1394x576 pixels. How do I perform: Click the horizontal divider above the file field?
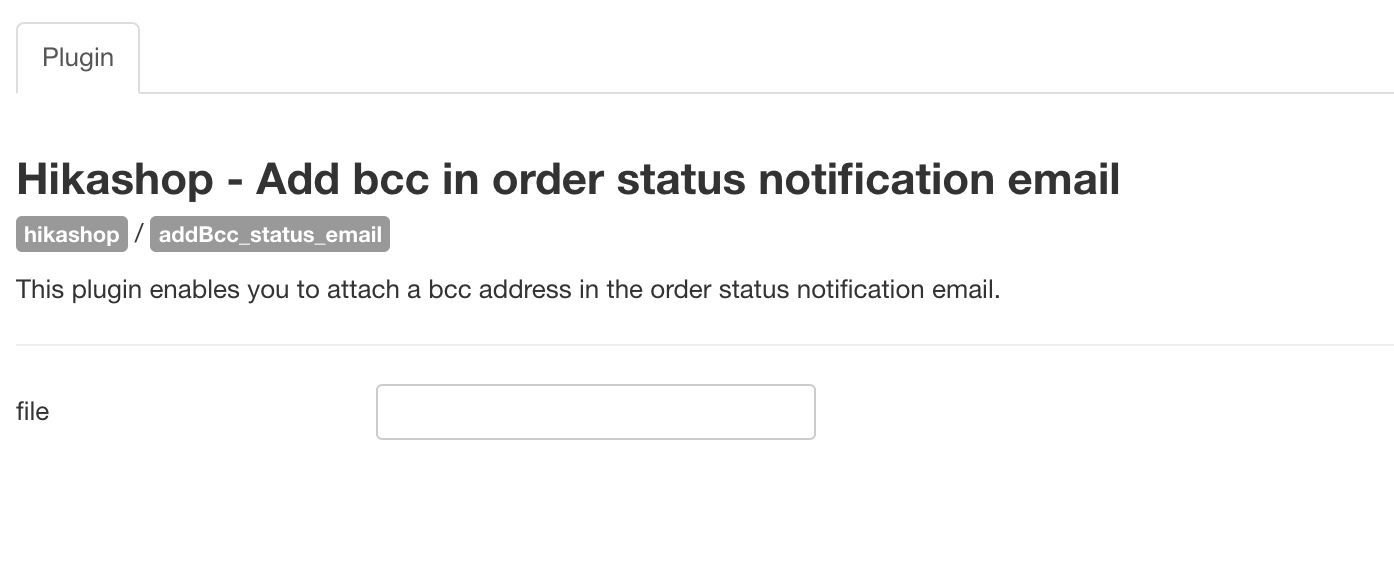tap(700, 345)
